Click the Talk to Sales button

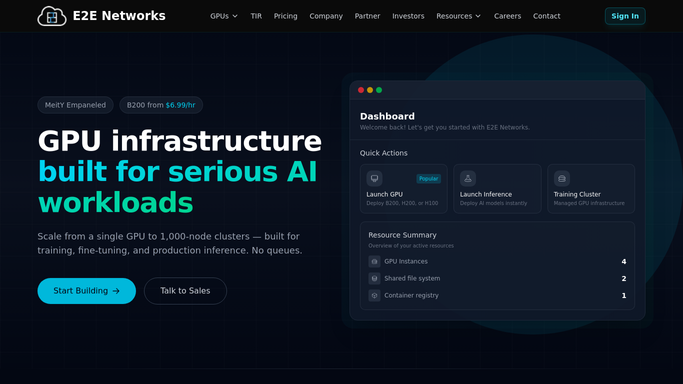click(x=185, y=291)
